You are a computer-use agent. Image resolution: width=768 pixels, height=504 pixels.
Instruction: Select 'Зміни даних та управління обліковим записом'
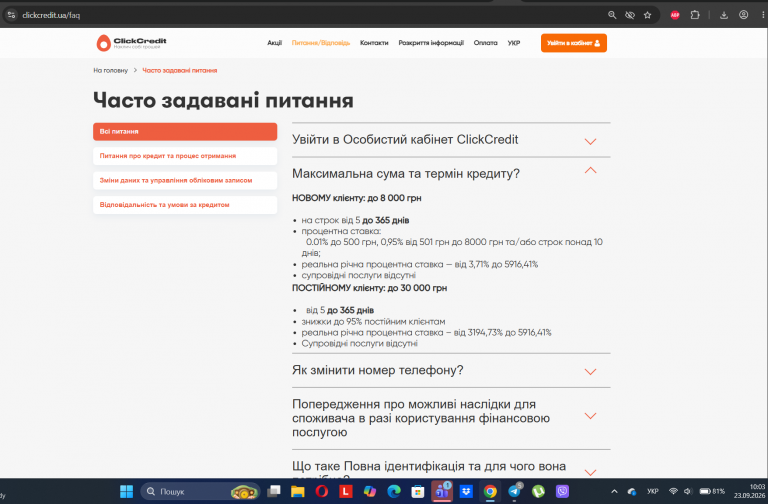pyautogui.click(x=185, y=181)
